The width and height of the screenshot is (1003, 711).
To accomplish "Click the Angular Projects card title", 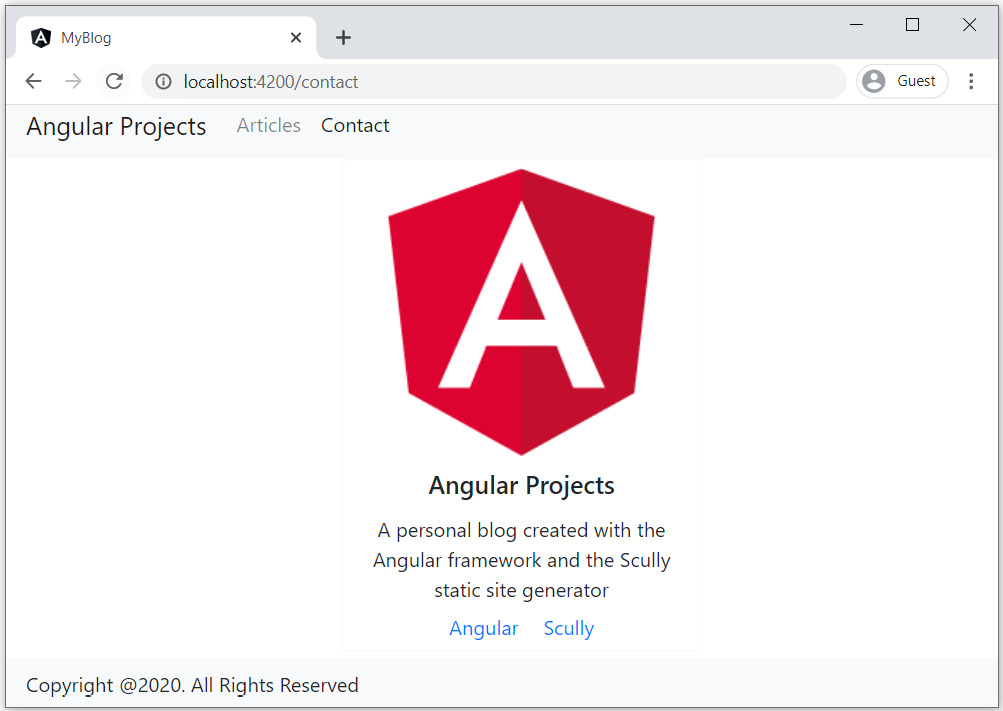I will pos(521,485).
